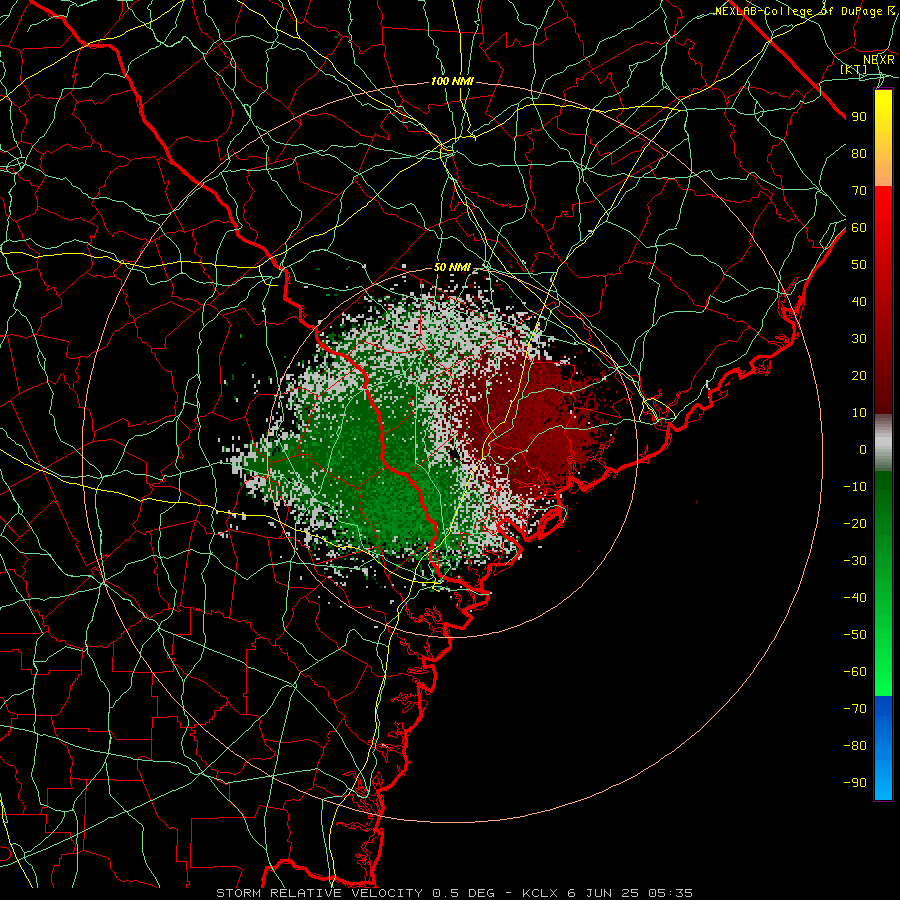Select the 50 value on the velocity scale
900x900 pixels.
pyautogui.click(x=859, y=265)
